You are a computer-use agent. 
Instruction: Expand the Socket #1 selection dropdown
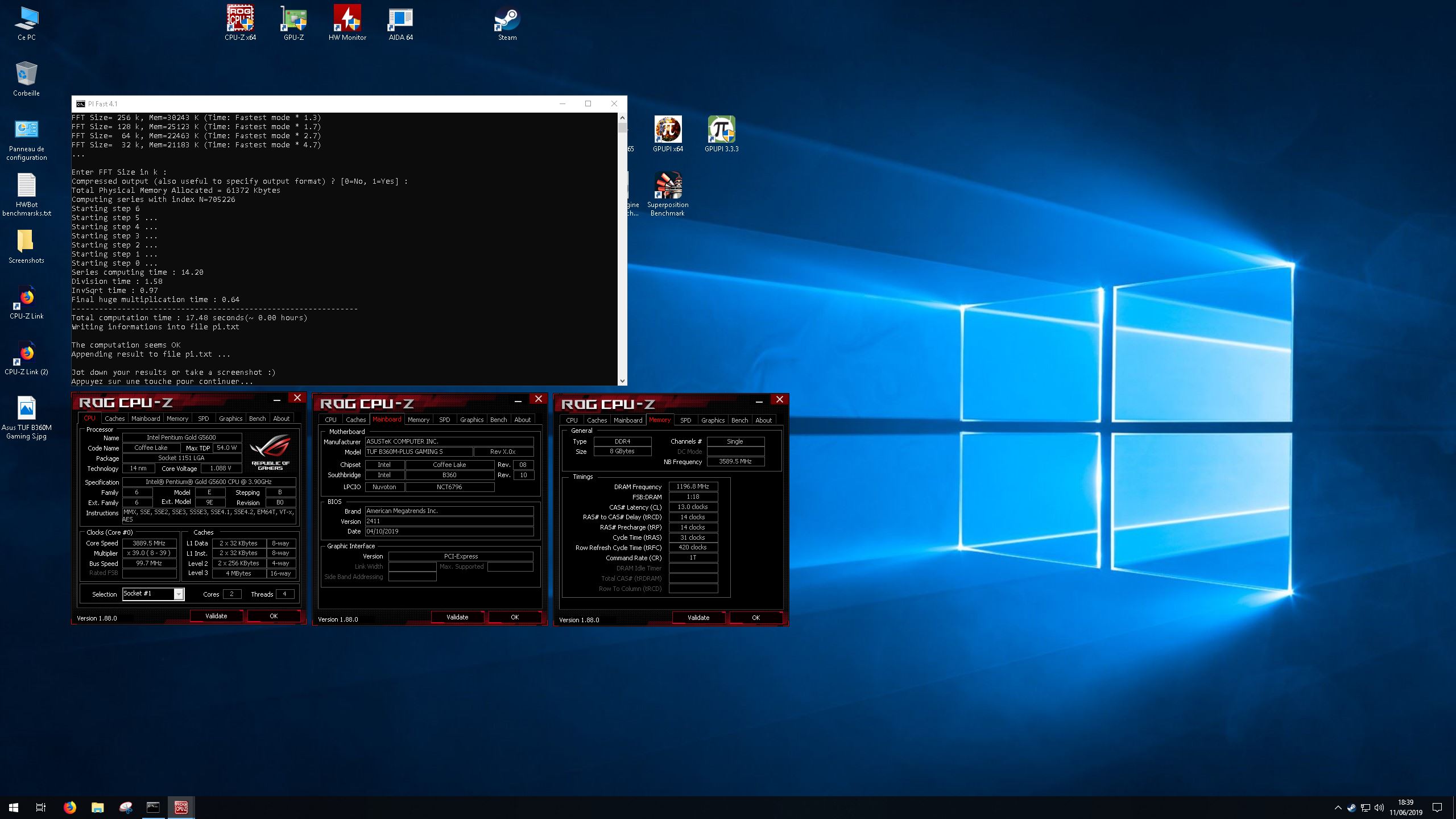(179, 594)
